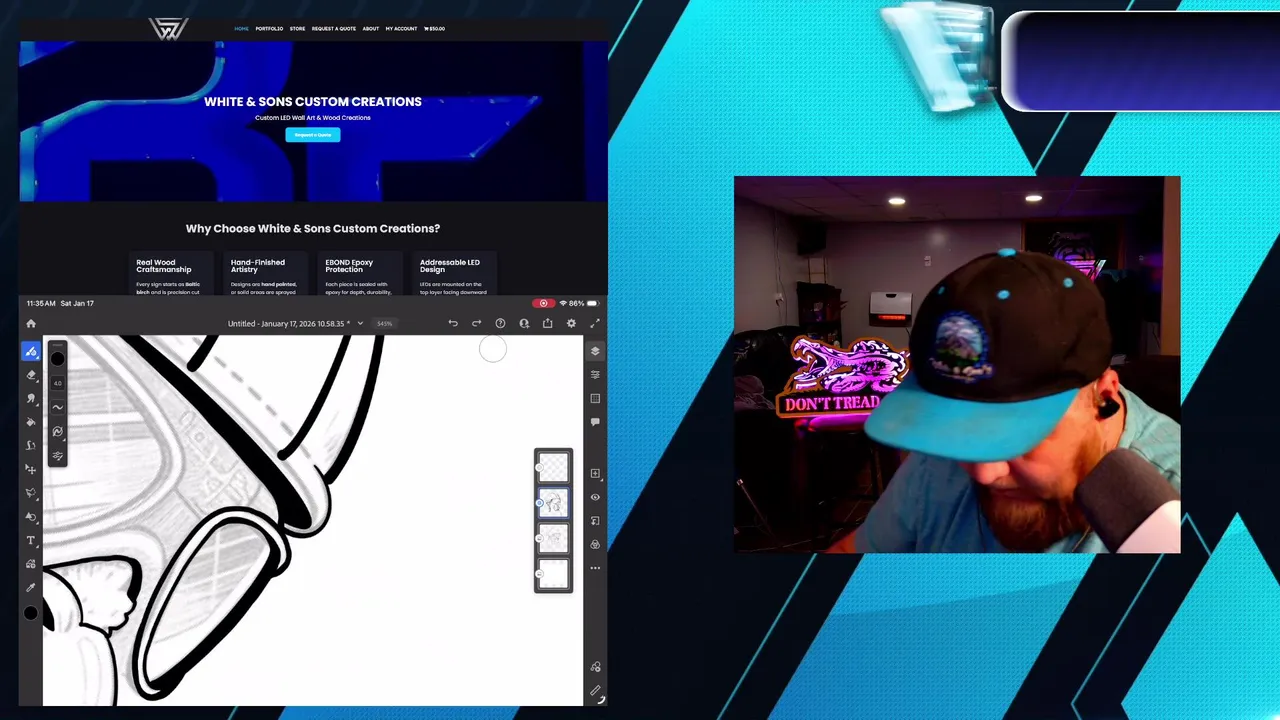Open the comments panel
This screenshot has height=720, width=1280.
(595, 422)
